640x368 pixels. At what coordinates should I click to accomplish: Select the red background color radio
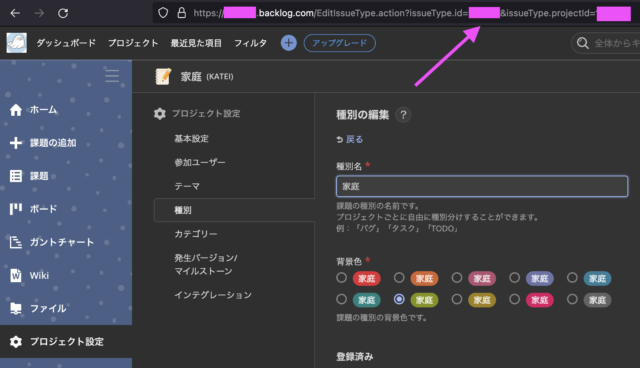[342, 278]
